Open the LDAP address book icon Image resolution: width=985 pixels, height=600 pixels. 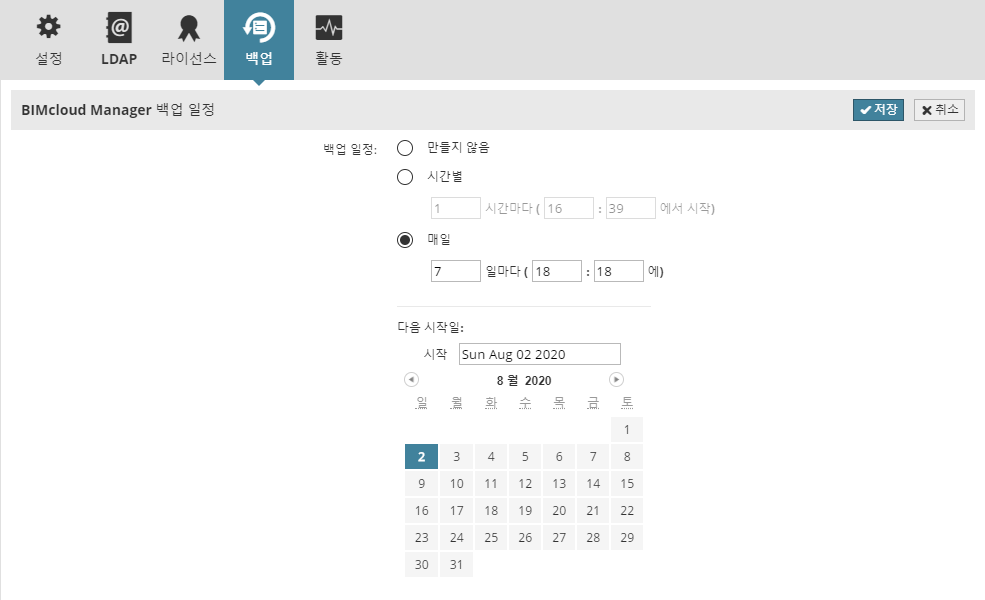119,28
